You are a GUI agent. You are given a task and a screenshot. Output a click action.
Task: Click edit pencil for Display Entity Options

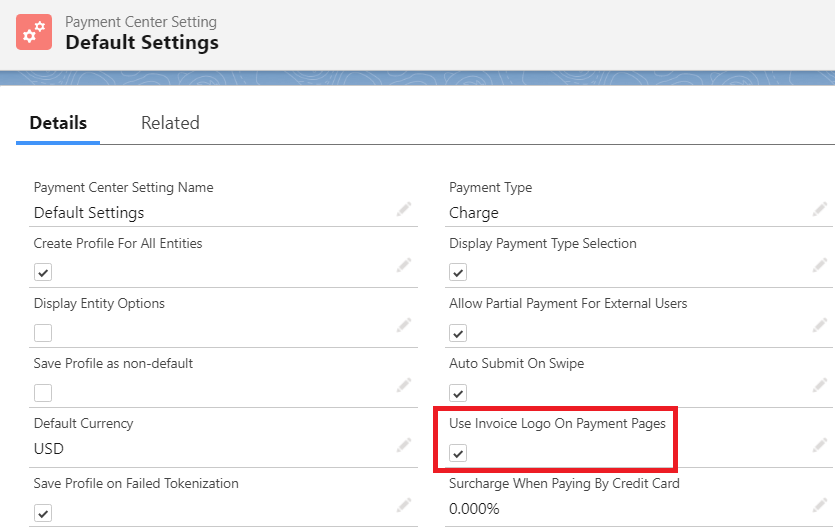tap(404, 325)
